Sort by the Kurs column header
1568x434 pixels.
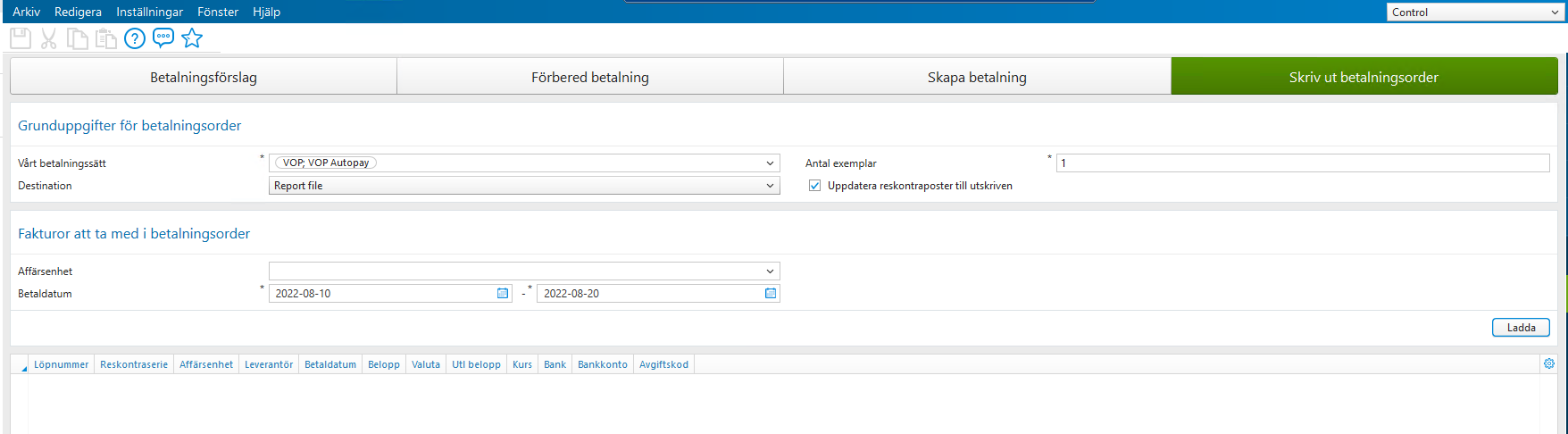[522, 364]
